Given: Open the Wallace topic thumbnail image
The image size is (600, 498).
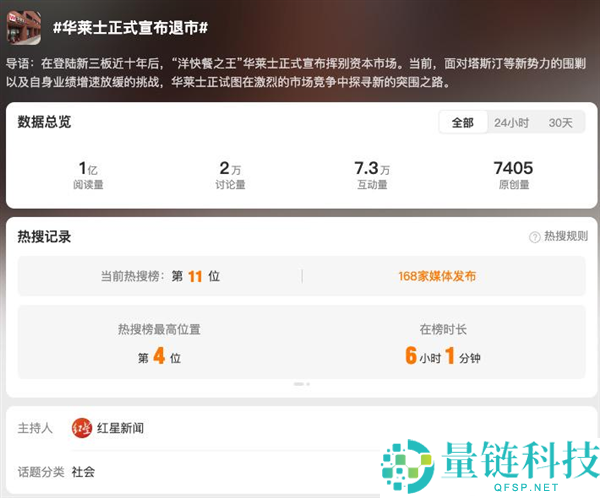Looking at the screenshot, I should point(24,28).
